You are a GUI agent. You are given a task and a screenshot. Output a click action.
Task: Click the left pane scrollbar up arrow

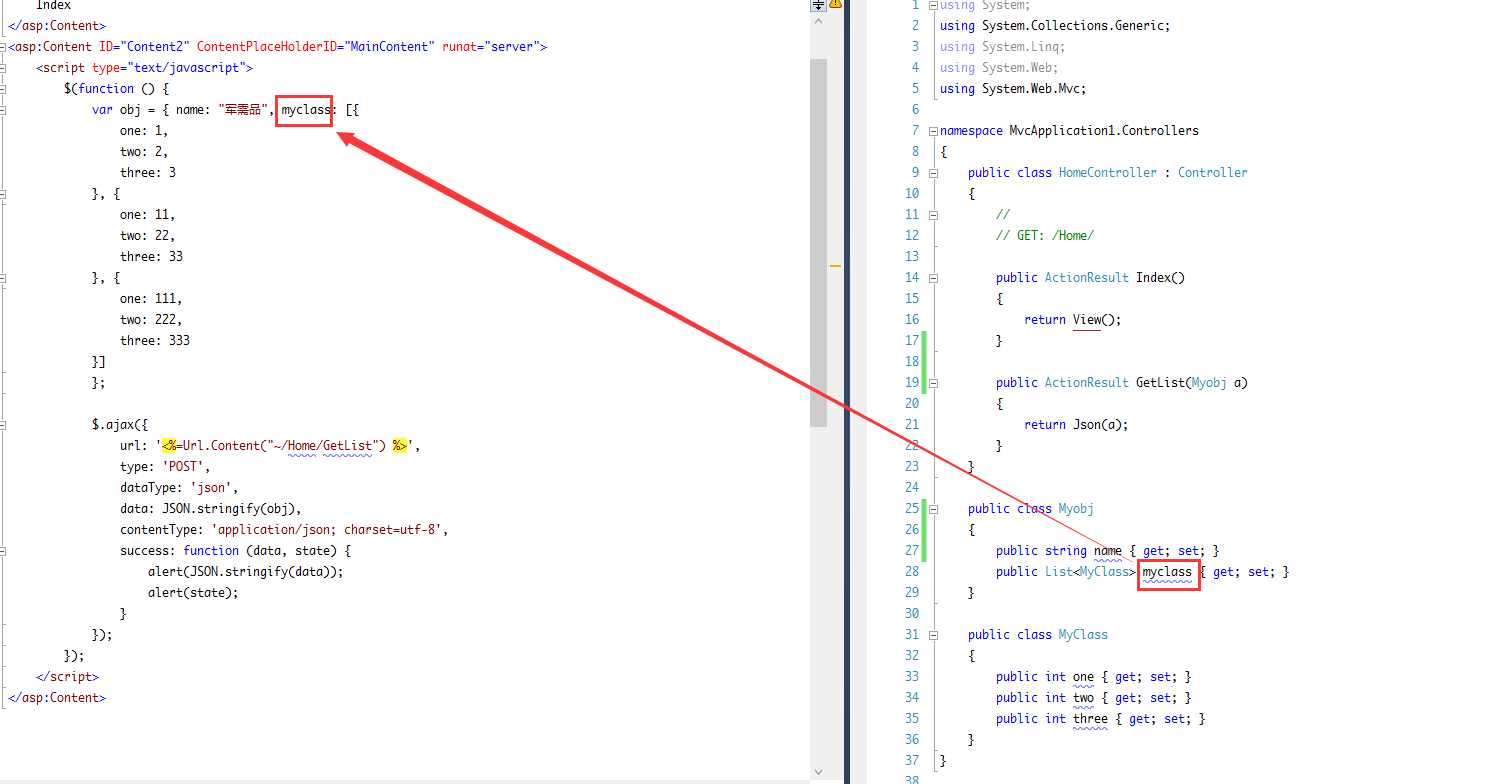818,22
